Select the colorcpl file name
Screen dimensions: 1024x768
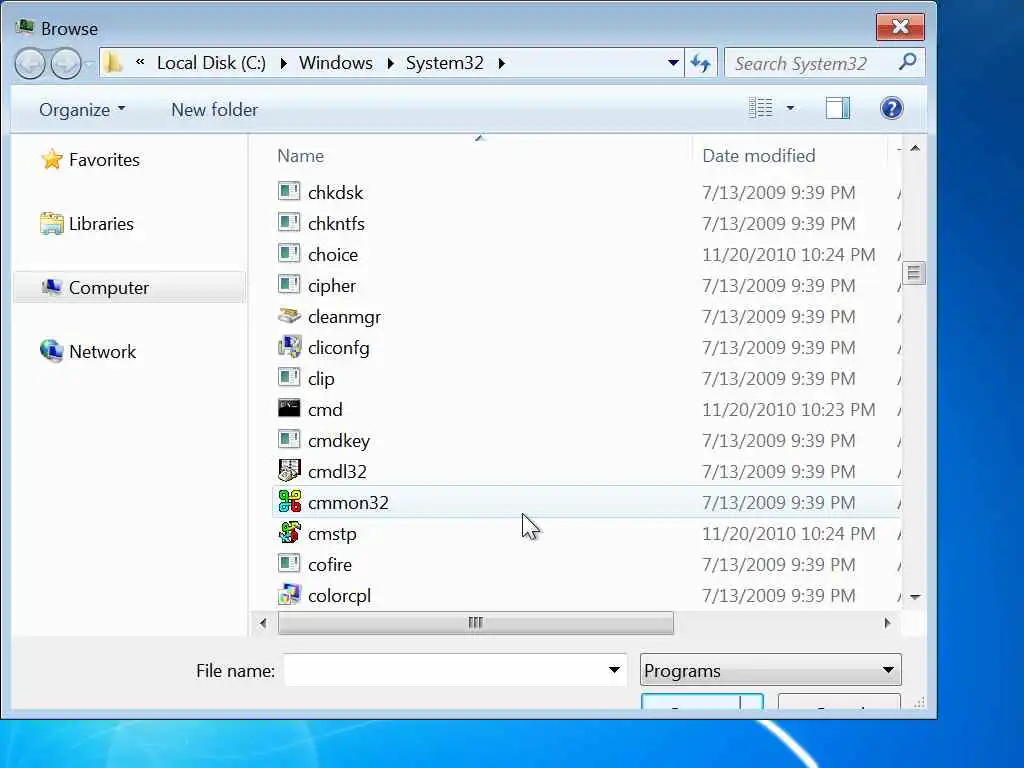tap(340, 596)
